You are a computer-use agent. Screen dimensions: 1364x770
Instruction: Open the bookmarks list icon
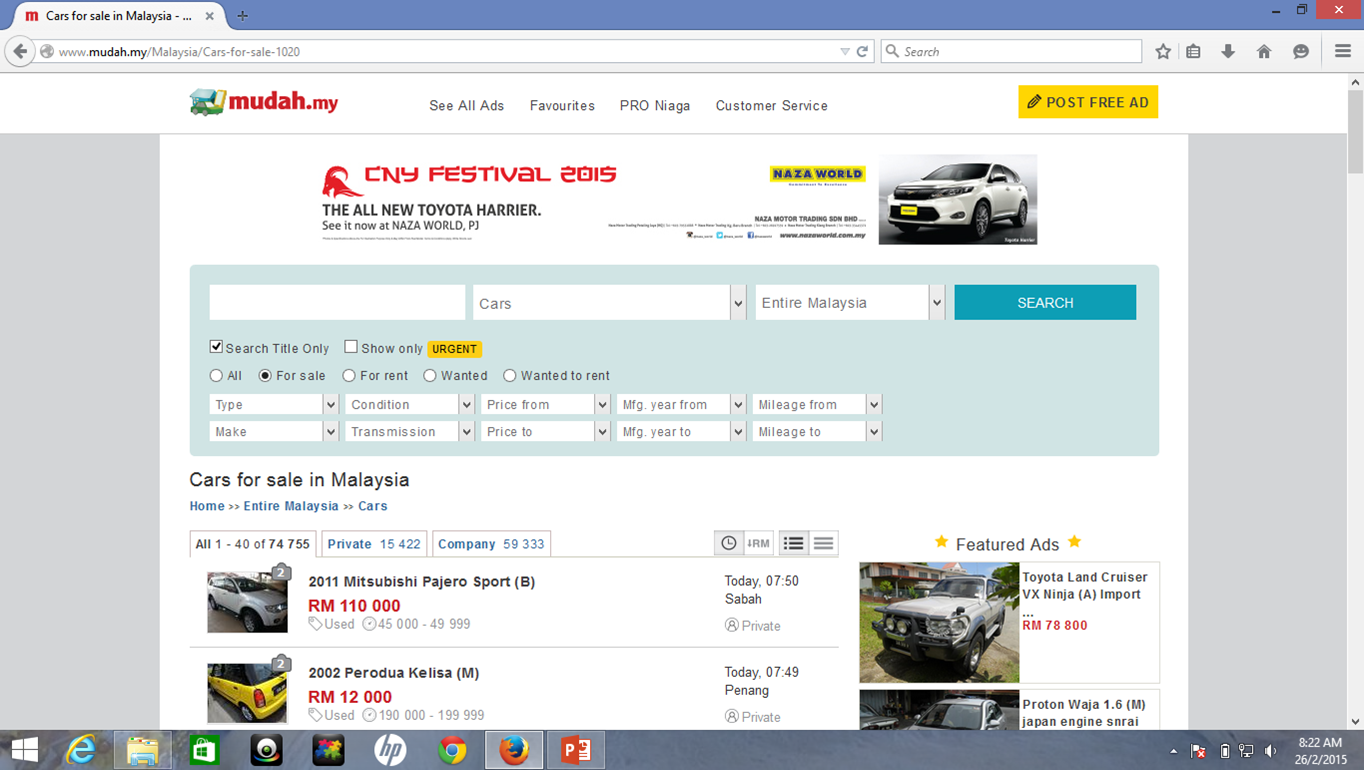pyautogui.click(x=1194, y=51)
